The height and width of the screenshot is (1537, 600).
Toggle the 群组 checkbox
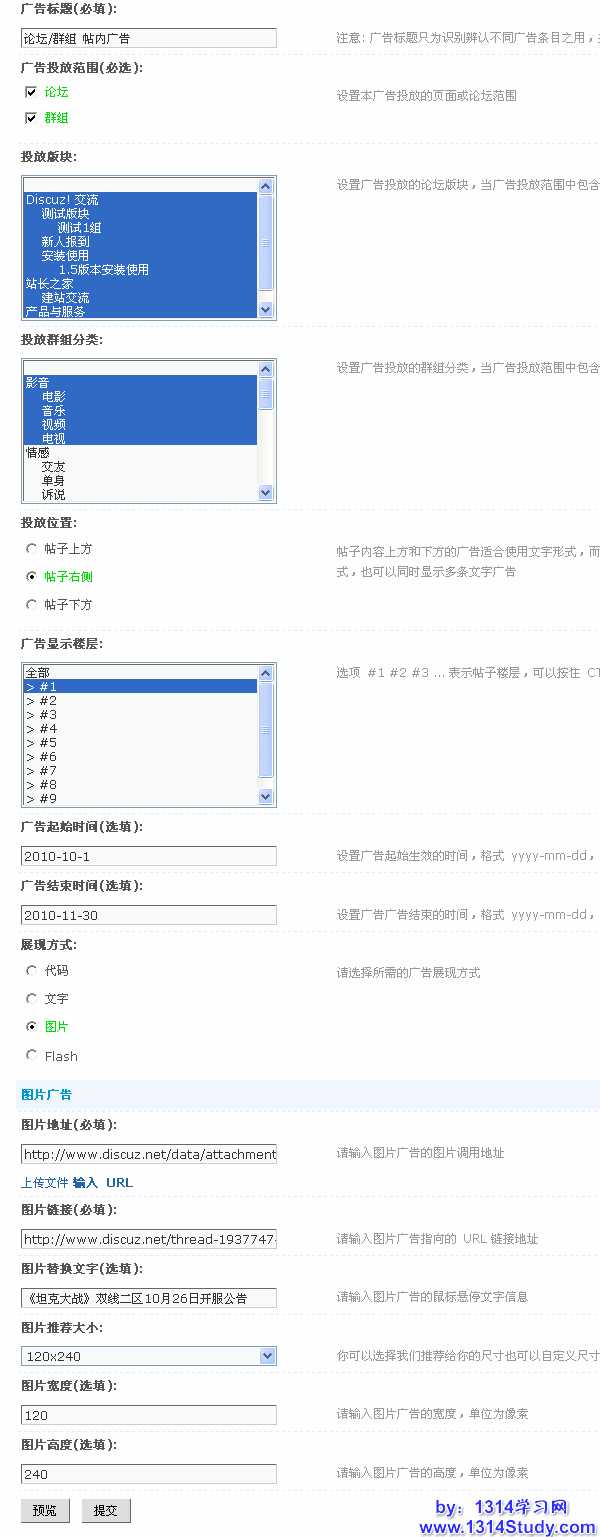[x=31, y=118]
